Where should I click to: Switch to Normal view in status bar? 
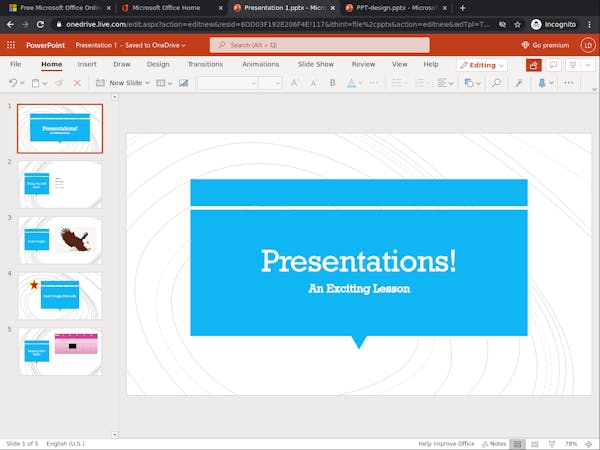click(x=517, y=444)
